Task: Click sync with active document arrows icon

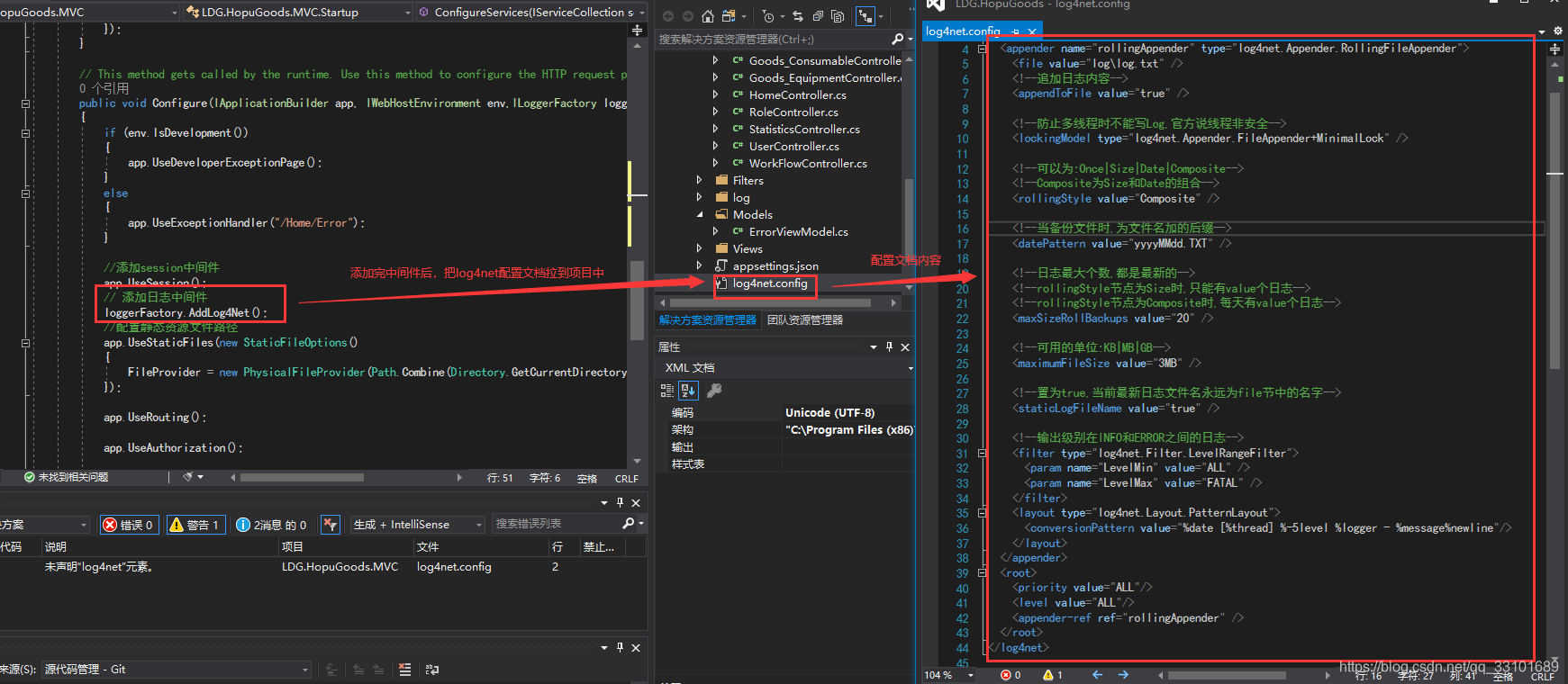Action: 797,16
